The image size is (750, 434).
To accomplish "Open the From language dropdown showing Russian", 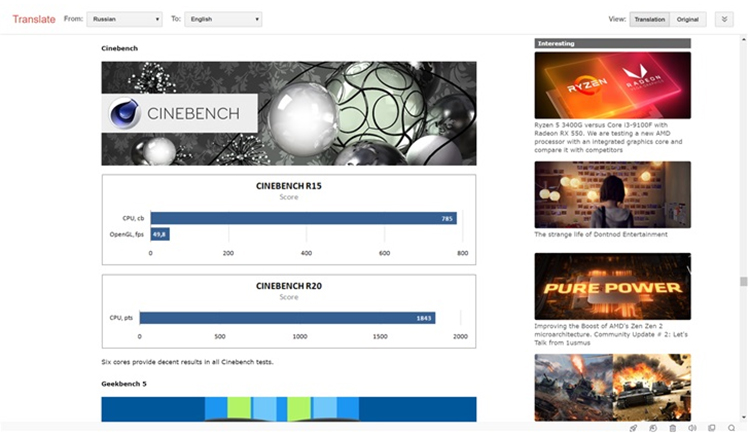I will (124, 19).
